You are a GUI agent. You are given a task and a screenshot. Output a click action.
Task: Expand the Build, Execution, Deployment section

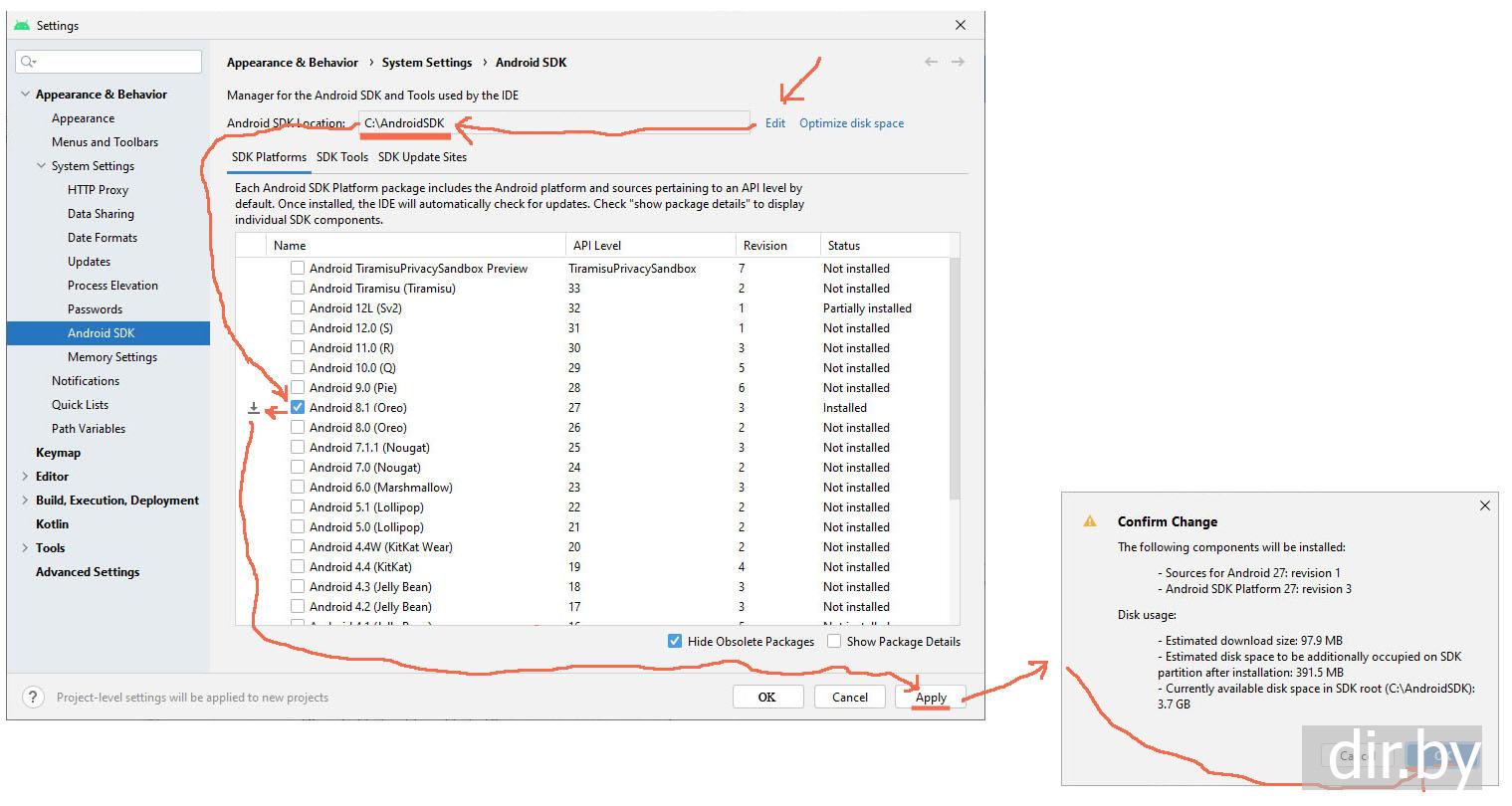(25, 501)
